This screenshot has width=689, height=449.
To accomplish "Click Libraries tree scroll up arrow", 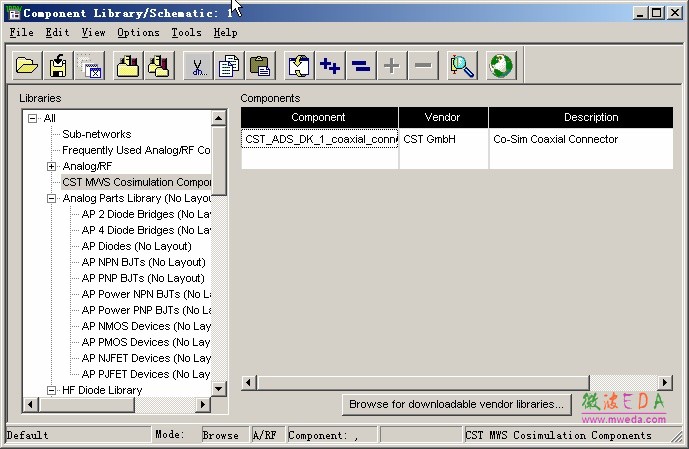I will pyautogui.click(x=219, y=118).
